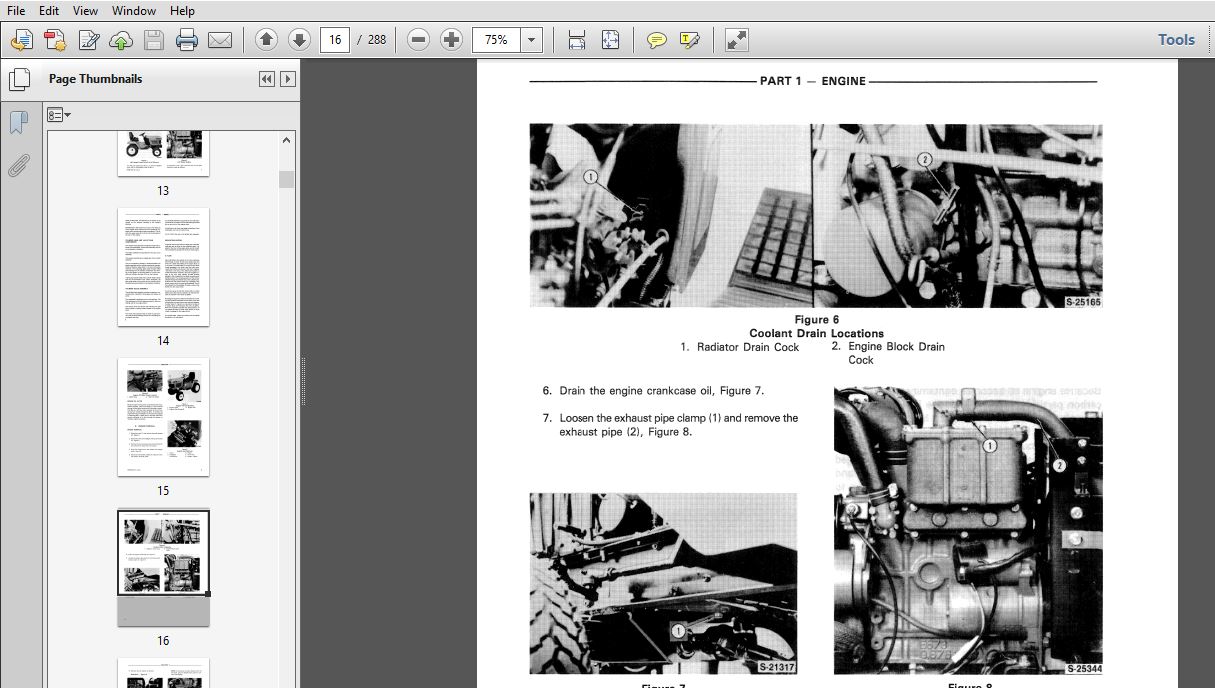Viewport: 1215px width, 688px height.
Task: Click step 7 text about exhaust pipe clamp
Action: tap(670, 425)
